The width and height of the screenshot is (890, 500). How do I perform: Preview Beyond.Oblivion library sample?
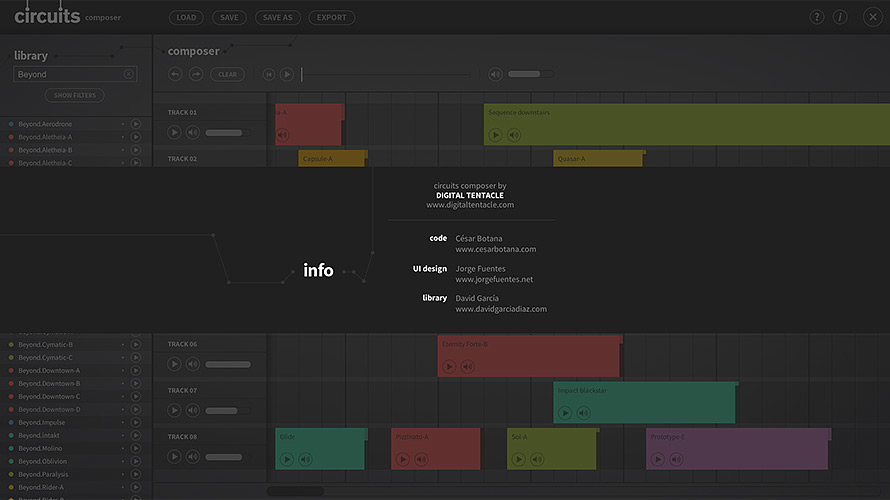[x=136, y=461]
